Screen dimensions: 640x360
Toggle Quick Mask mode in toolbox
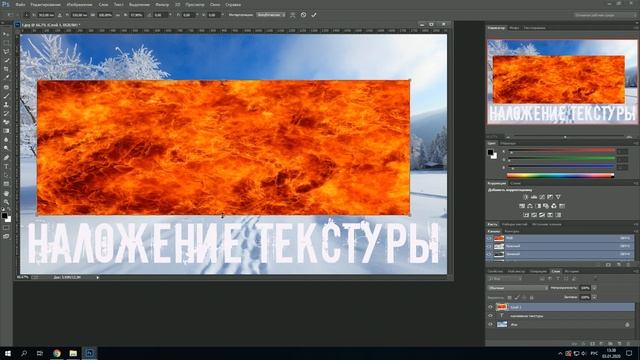pos(6,228)
